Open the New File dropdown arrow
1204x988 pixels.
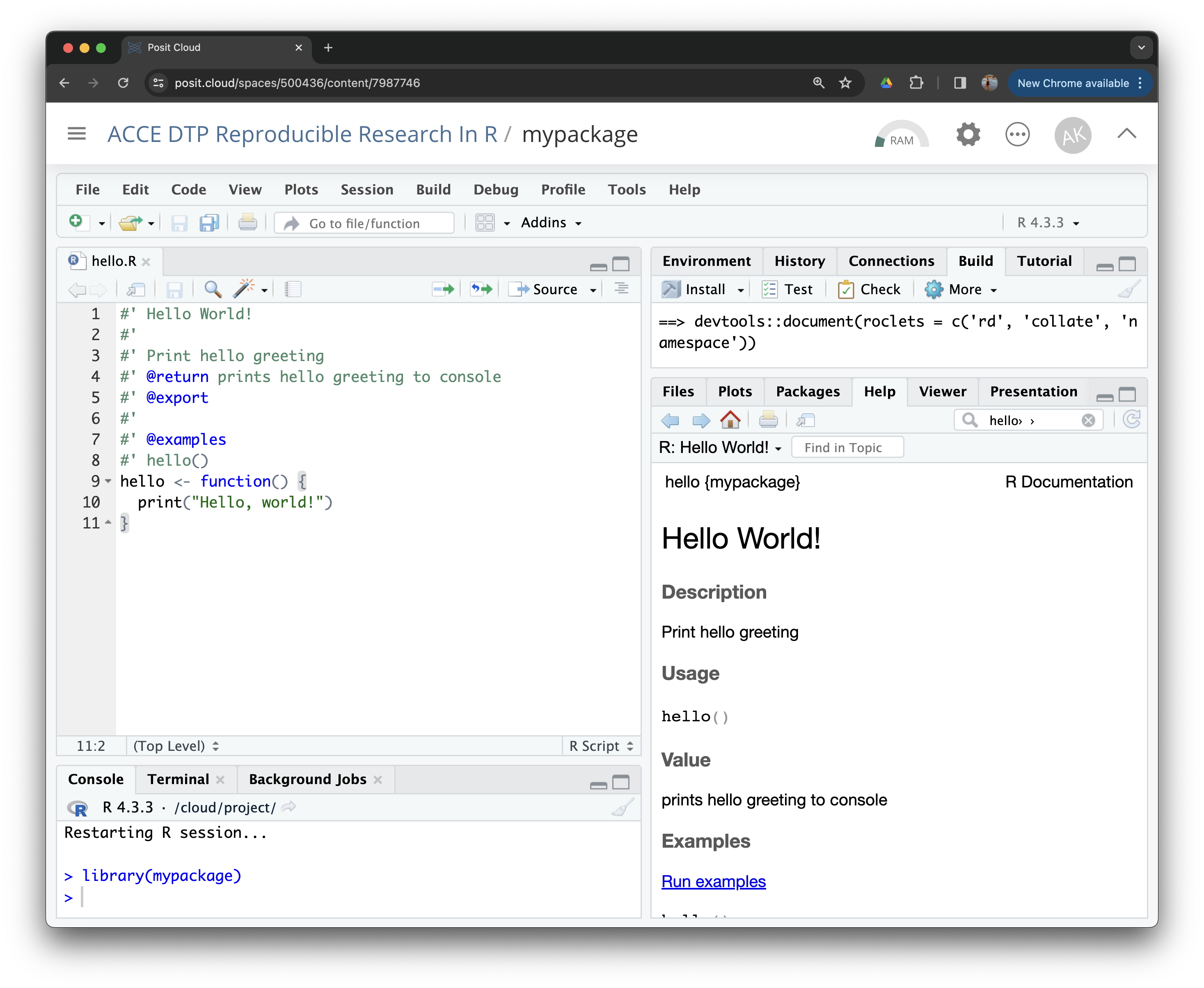101,224
